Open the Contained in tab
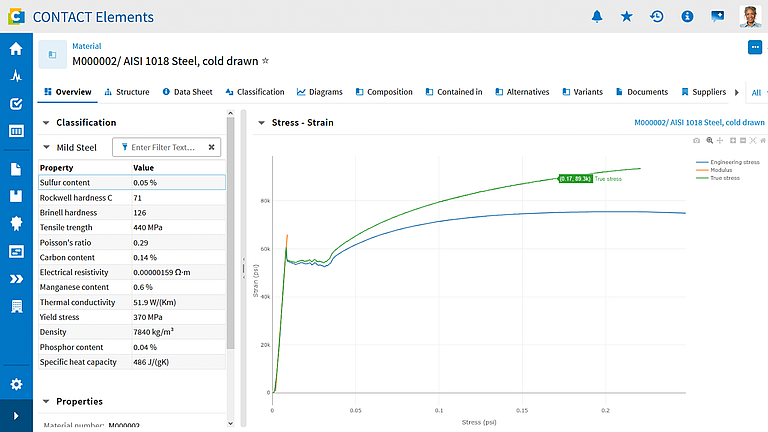This screenshot has height=432, width=768. [454, 92]
